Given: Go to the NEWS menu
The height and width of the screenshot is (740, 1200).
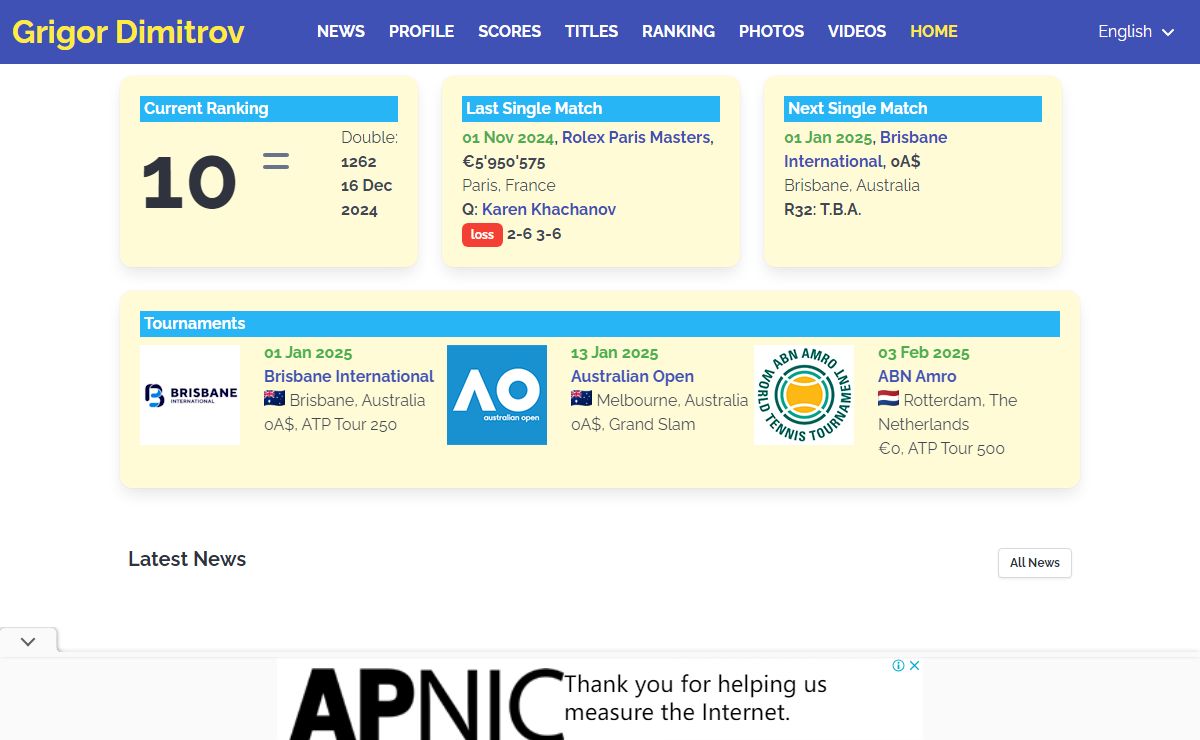Looking at the screenshot, I should (x=341, y=32).
